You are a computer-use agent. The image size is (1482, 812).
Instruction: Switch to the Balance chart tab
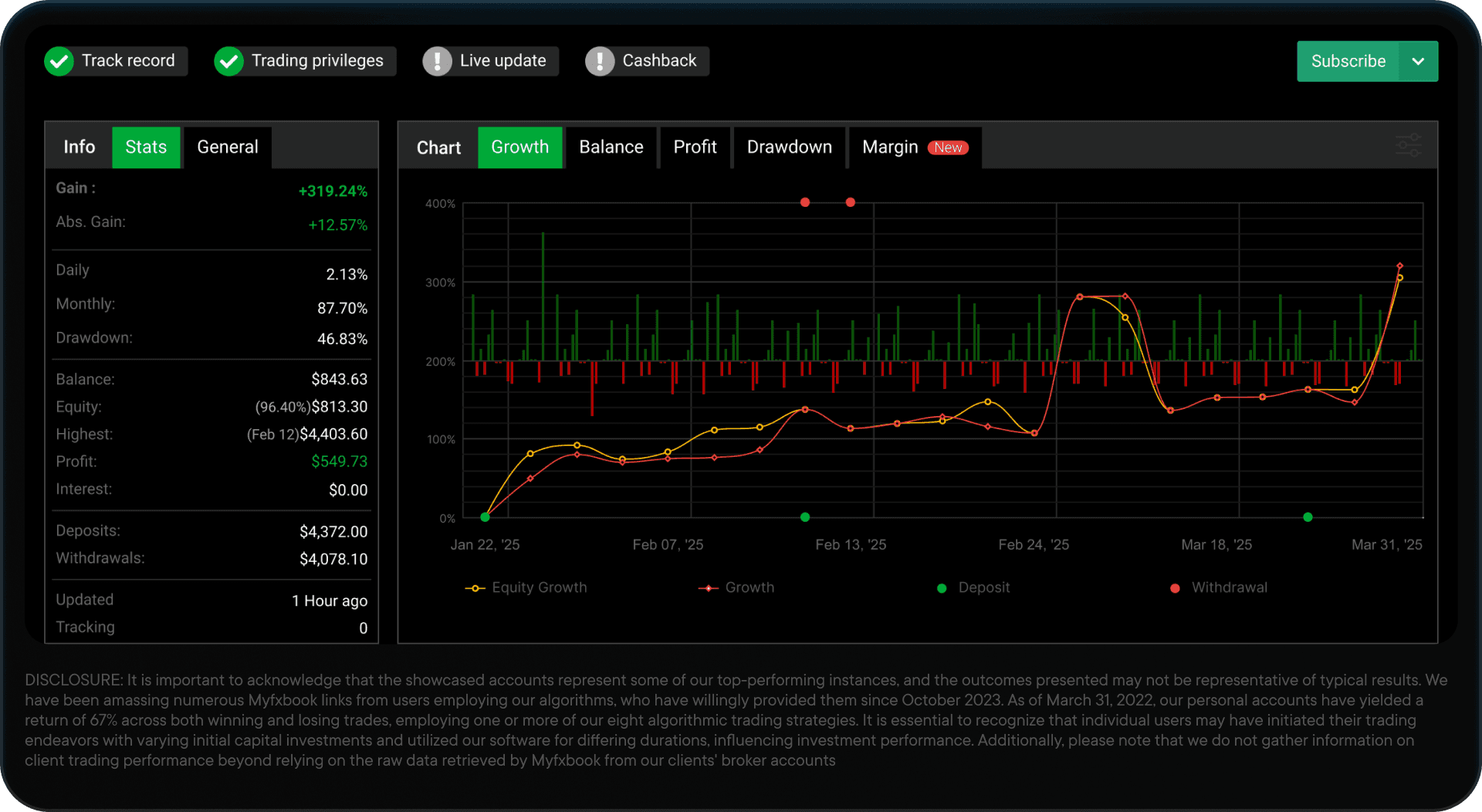pyautogui.click(x=611, y=147)
